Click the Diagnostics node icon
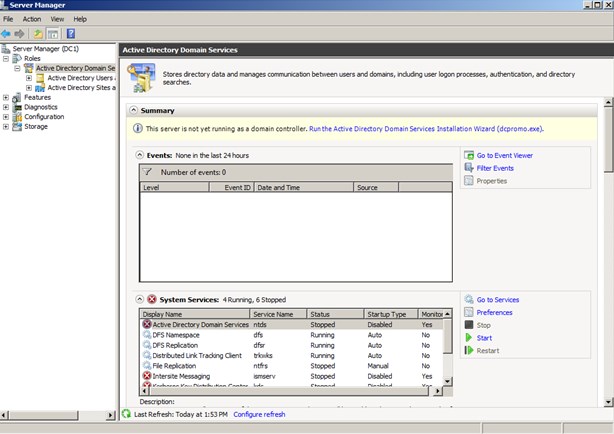Viewport: 614px width, 434px height. point(17,107)
